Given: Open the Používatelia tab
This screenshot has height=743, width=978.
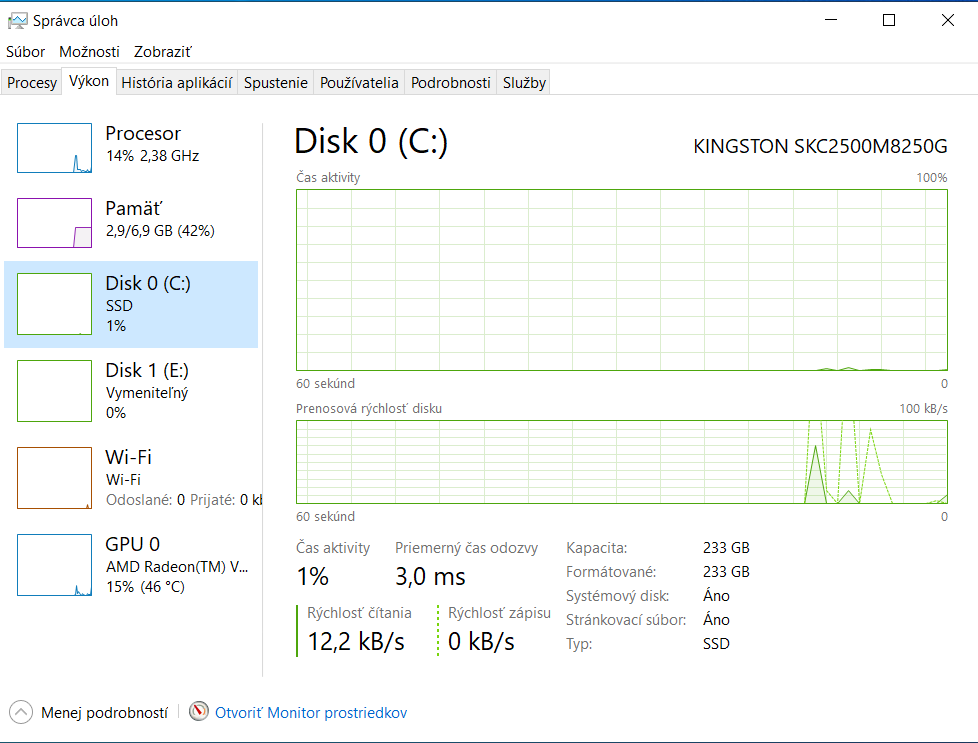Looking at the screenshot, I should [359, 83].
